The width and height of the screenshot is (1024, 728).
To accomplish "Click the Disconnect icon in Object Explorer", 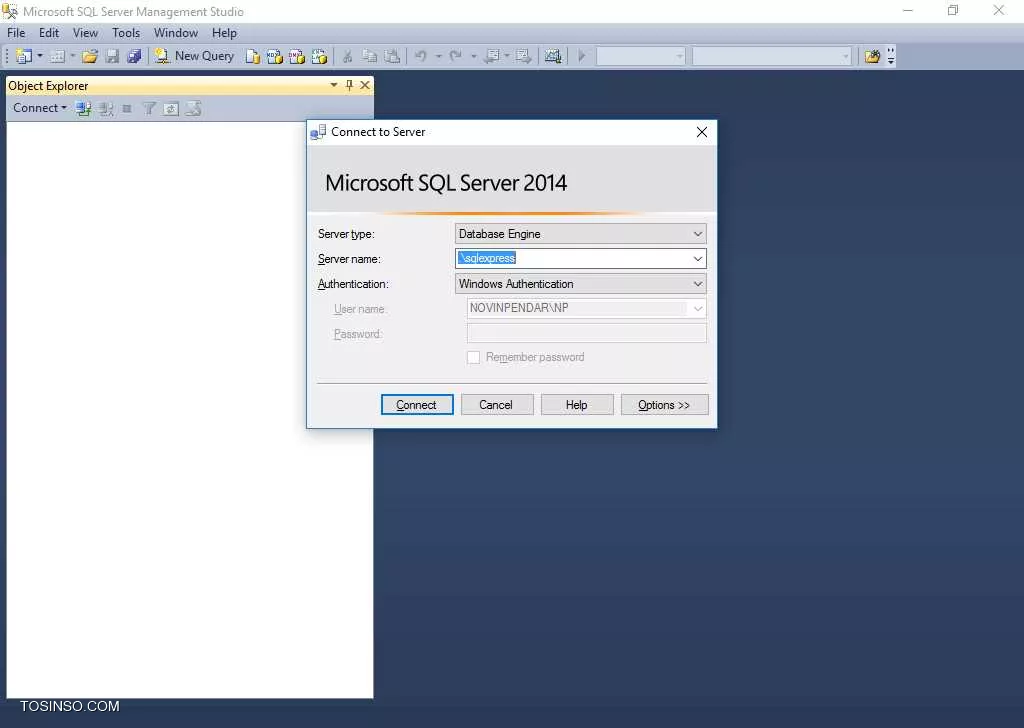I will coord(105,109).
